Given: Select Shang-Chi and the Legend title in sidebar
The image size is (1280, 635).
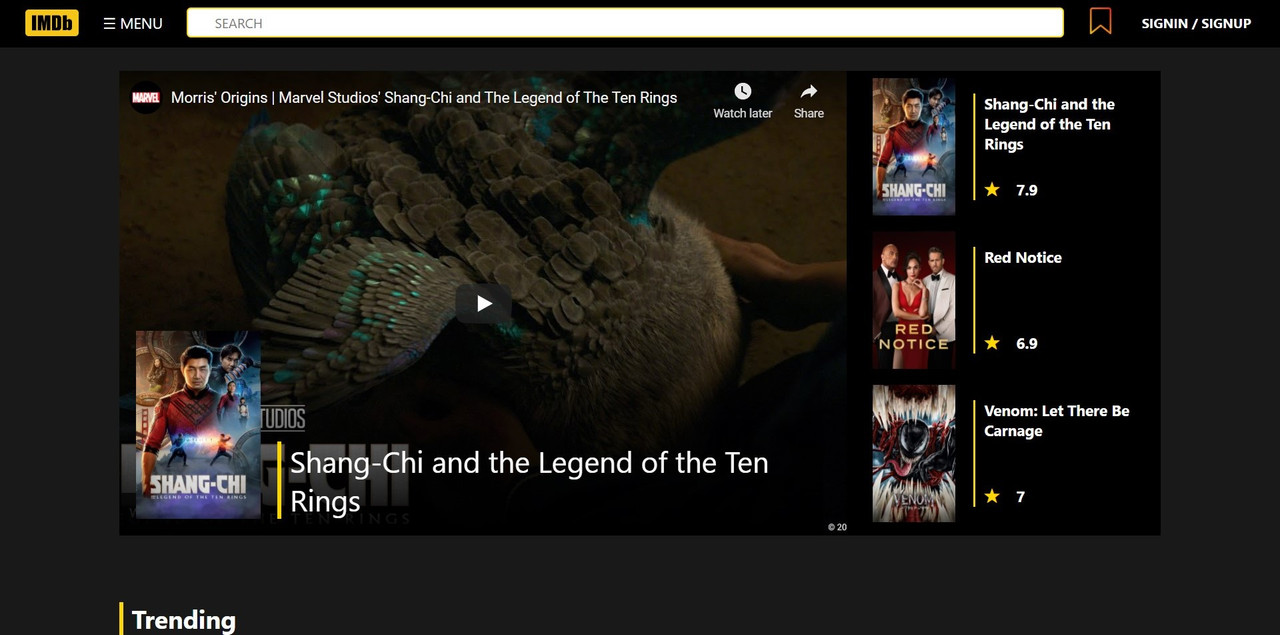Looking at the screenshot, I should pos(1049,124).
